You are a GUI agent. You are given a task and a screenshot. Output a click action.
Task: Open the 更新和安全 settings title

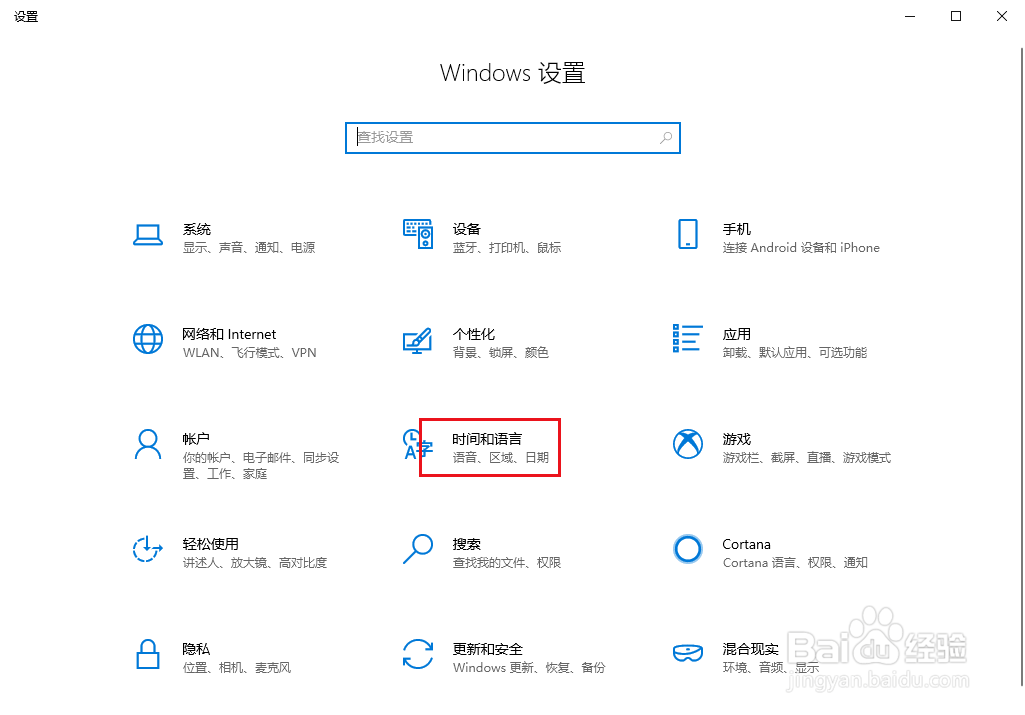click(488, 649)
